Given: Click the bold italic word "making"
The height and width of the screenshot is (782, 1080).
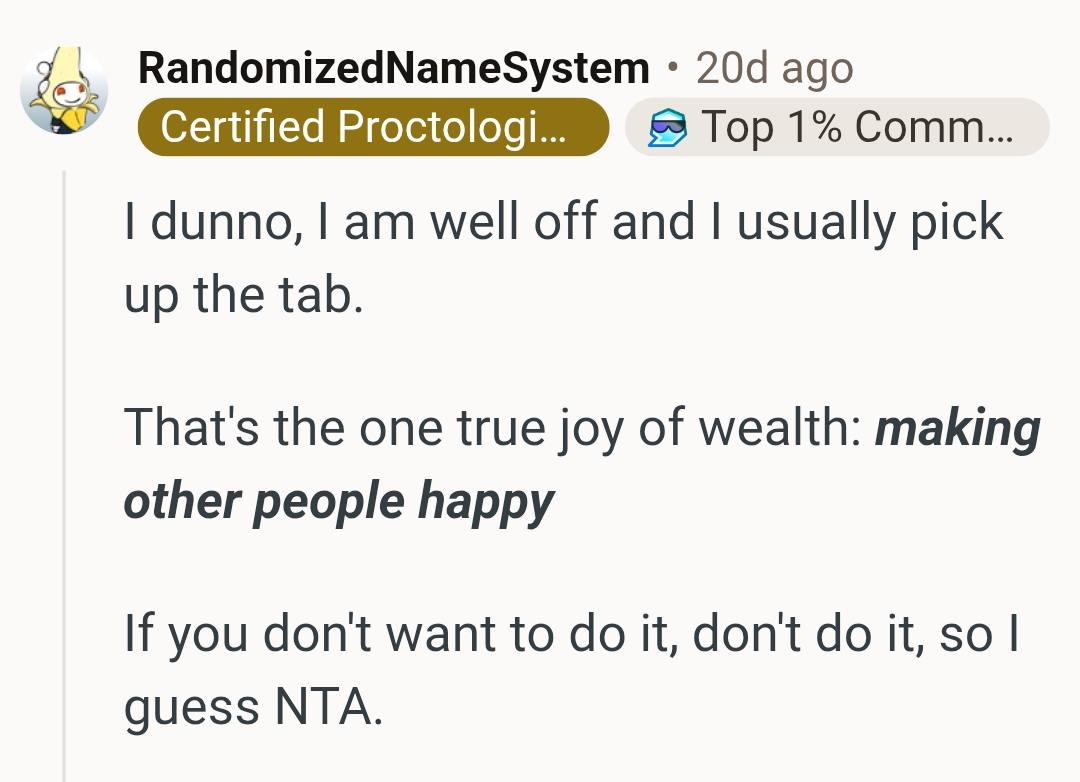Looking at the screenshot, I should [x=957, y=426].
